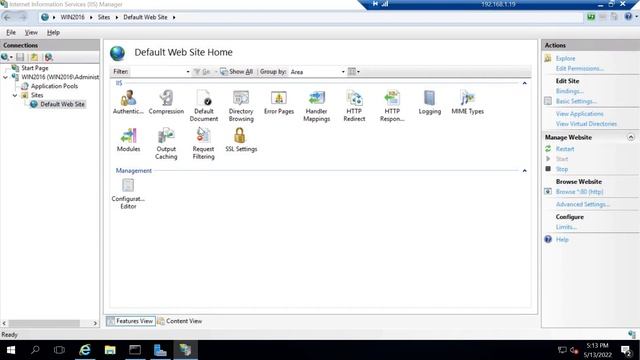The width and height of the screenshot is (640, 360).
Task: Click the create-connection globe icon in Connections
Action: pos(4,57)
